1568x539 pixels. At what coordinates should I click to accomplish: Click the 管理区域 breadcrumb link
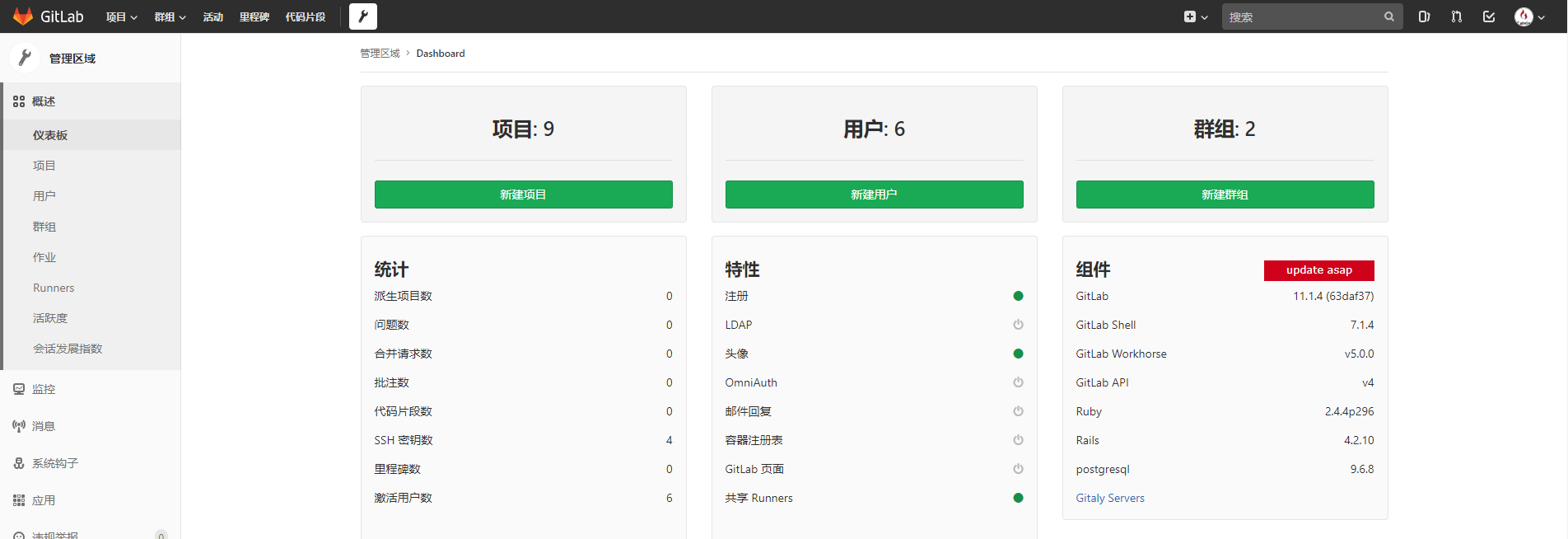point(380,54)
